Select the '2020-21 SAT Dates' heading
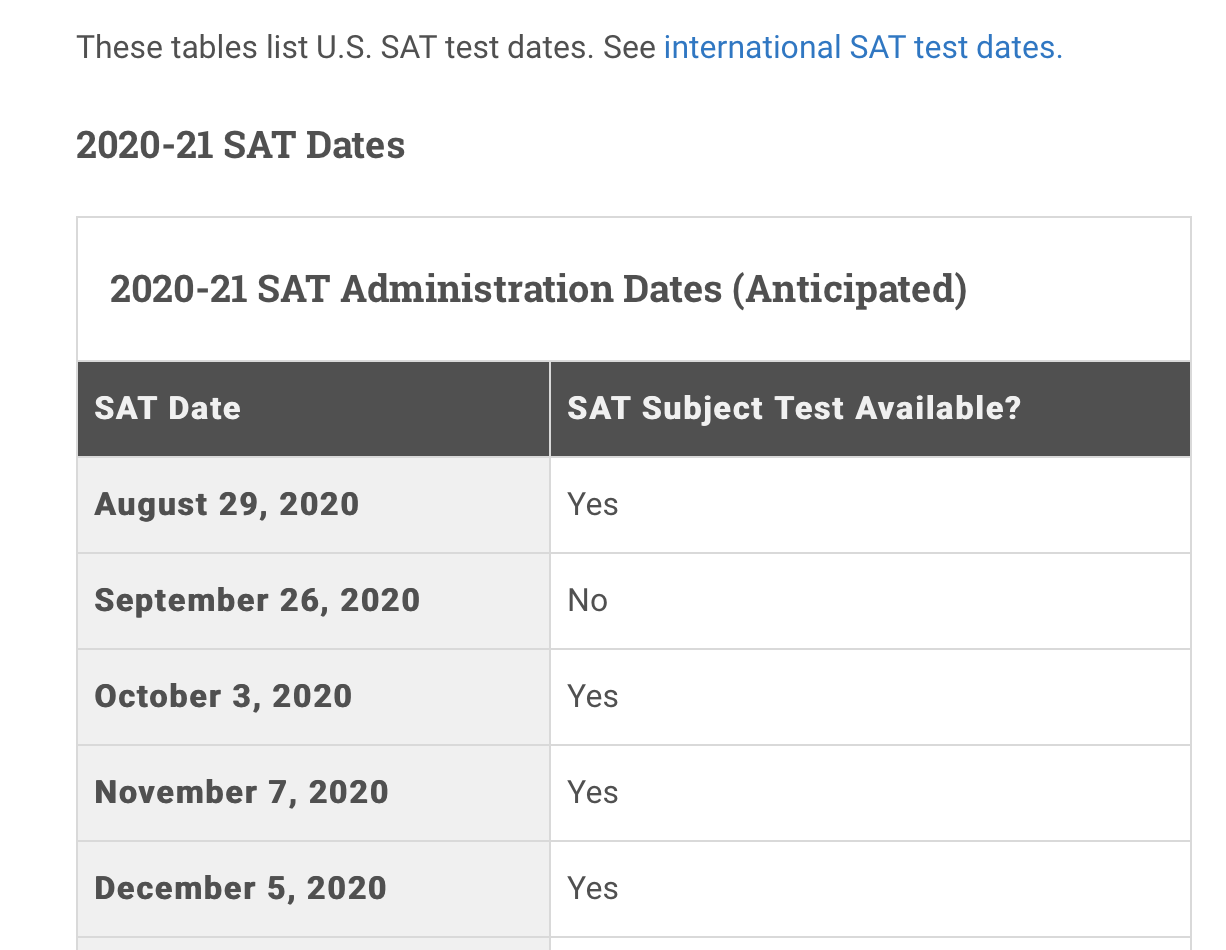 click(x=241, y=145)
